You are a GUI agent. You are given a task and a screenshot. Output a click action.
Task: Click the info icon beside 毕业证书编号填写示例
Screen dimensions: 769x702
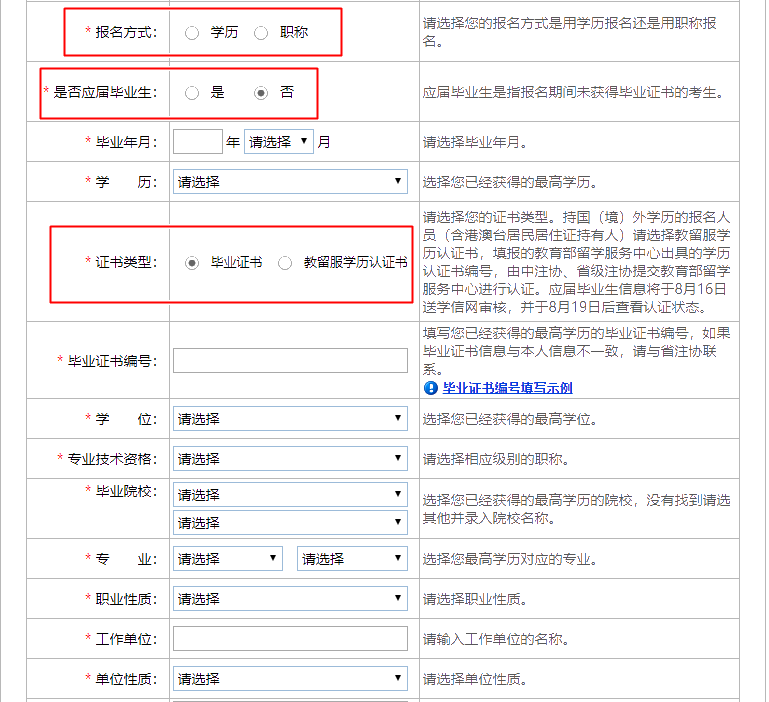(x=431, y=388)
